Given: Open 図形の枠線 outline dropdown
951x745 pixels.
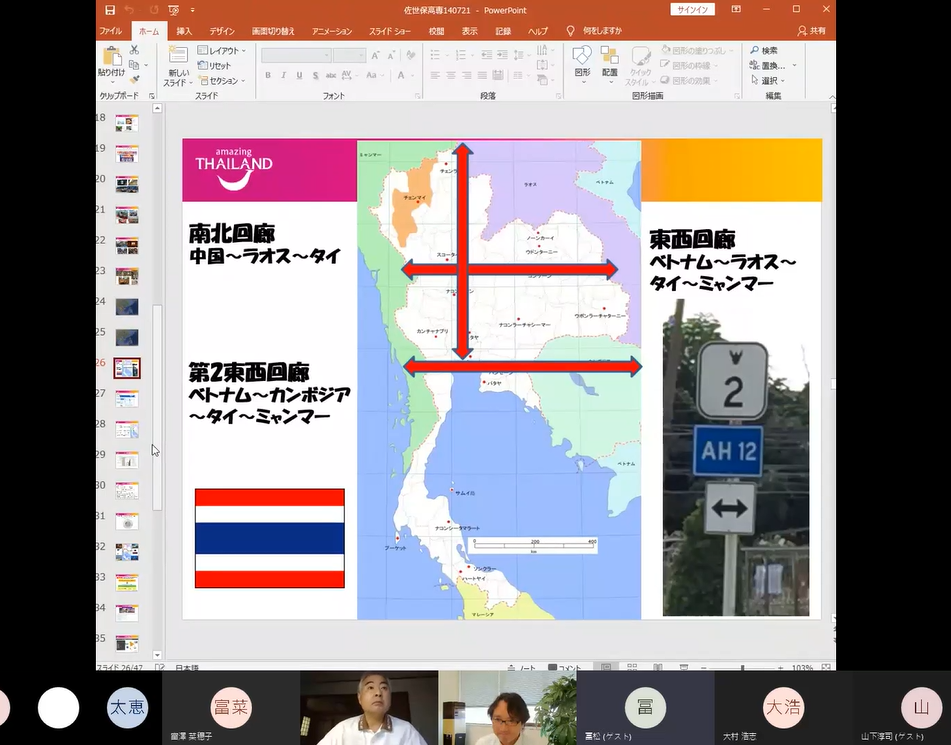Looking at the screenshot, I should click(689, 66).
